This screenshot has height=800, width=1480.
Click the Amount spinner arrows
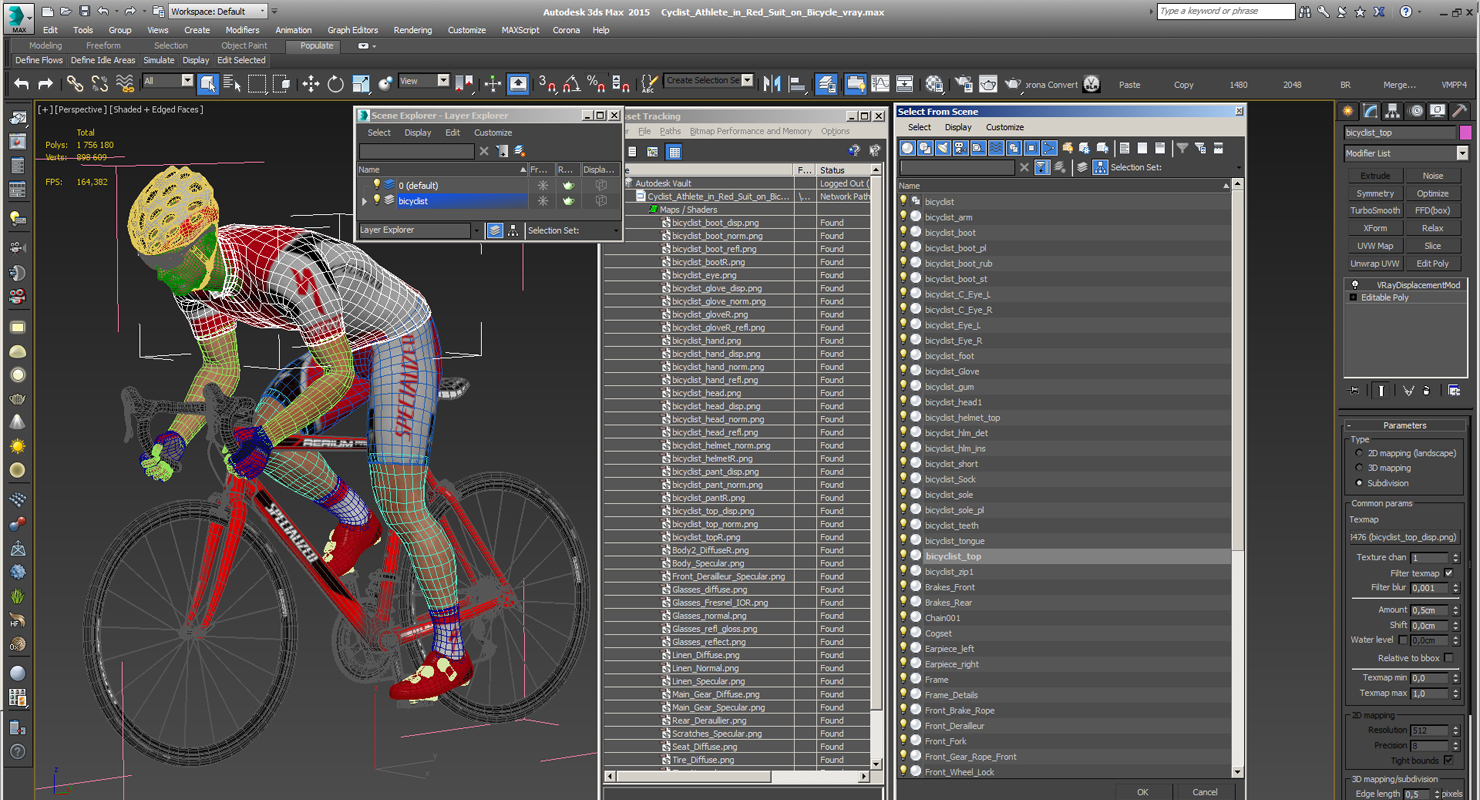tap(1455, 610)
